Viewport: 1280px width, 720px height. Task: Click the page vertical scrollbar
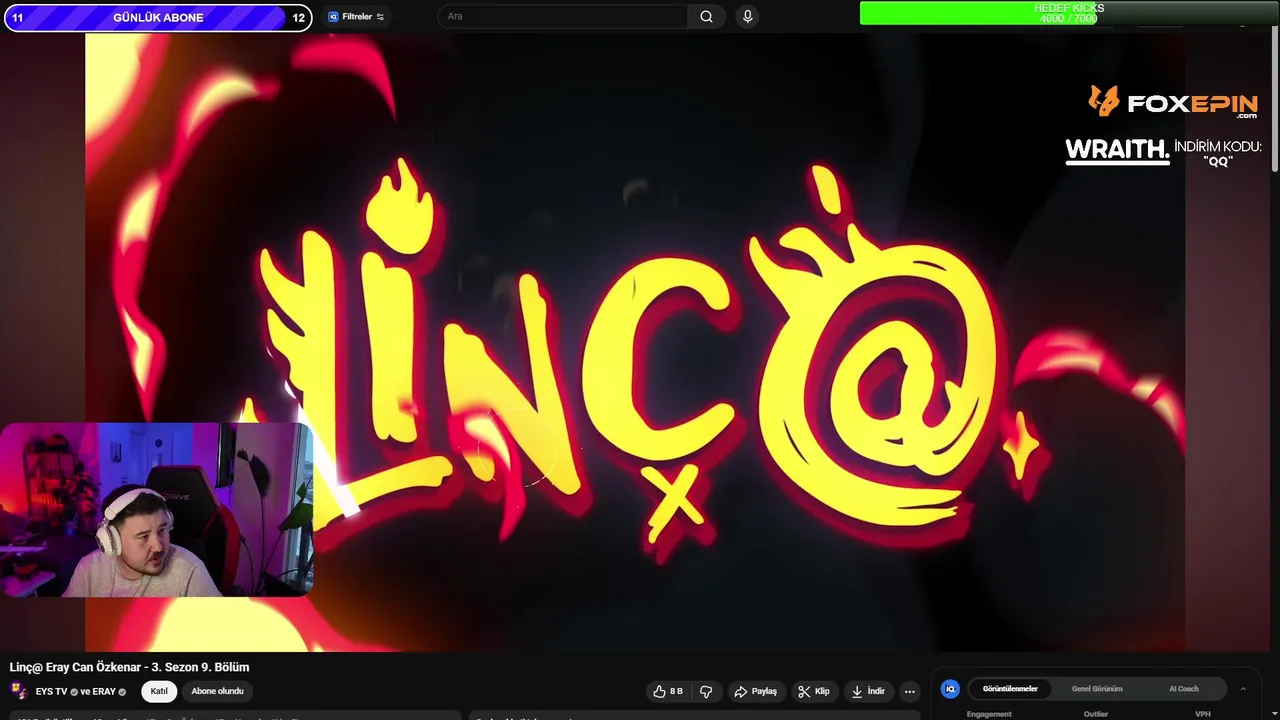coord(1274,100)
